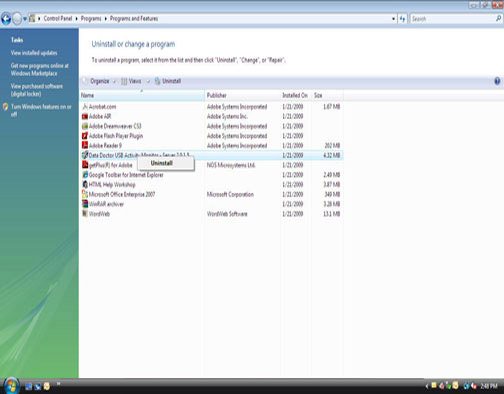Screen dimensions: 504x394
Task: Click the 349 MB size of Microsoft Office
Action: pyautogui.click(x=332, y=194)
